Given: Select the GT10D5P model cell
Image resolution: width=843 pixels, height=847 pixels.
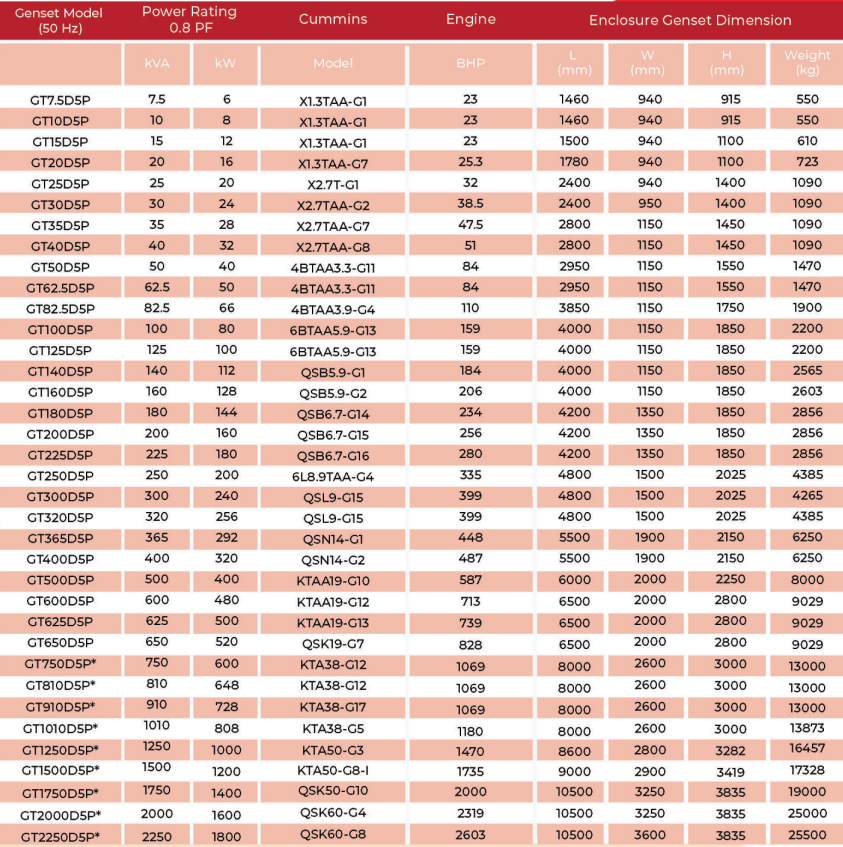Looking at the screenshot, I should pyautogui.click(x=60, y=121).
